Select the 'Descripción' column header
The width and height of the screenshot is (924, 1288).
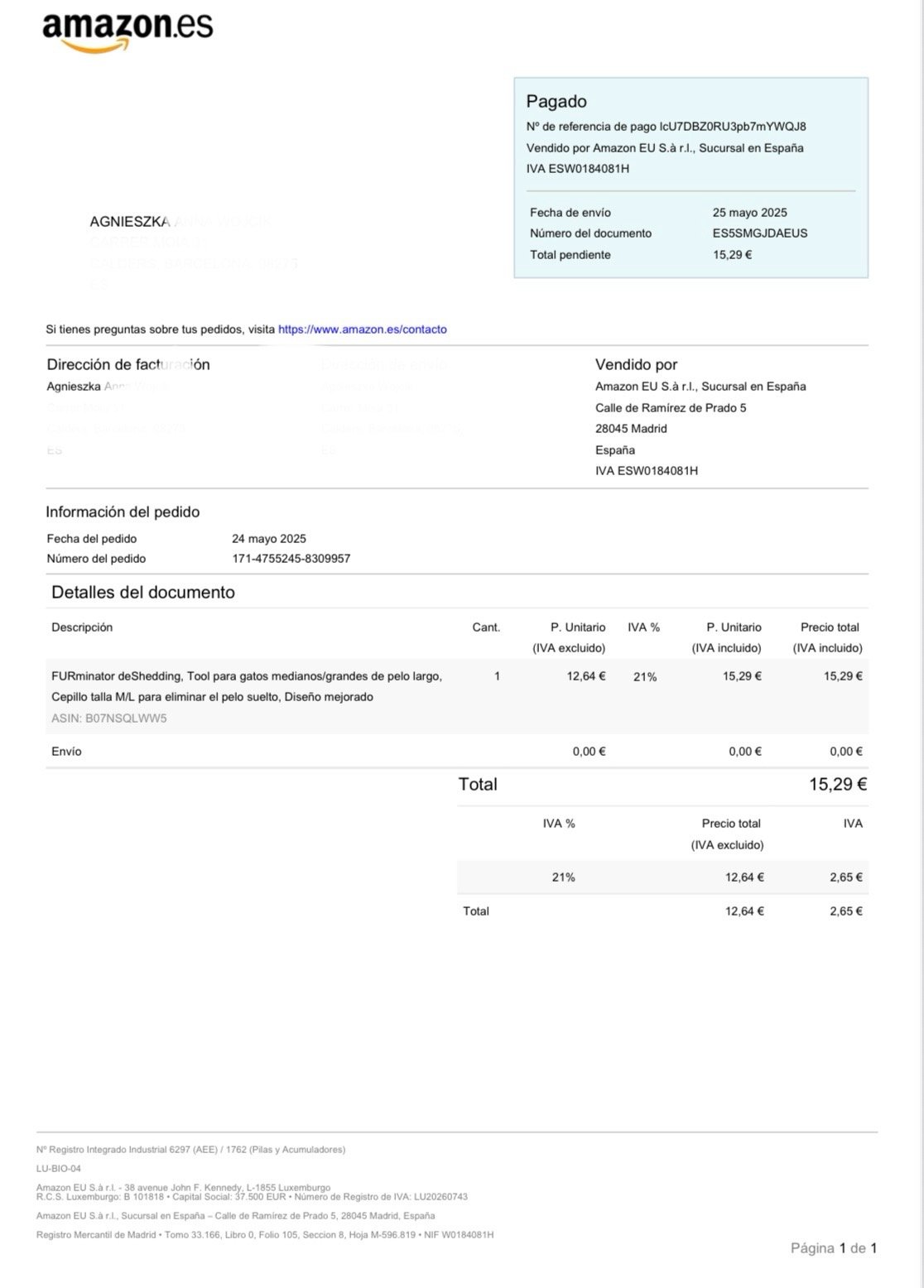coord(82,627)
